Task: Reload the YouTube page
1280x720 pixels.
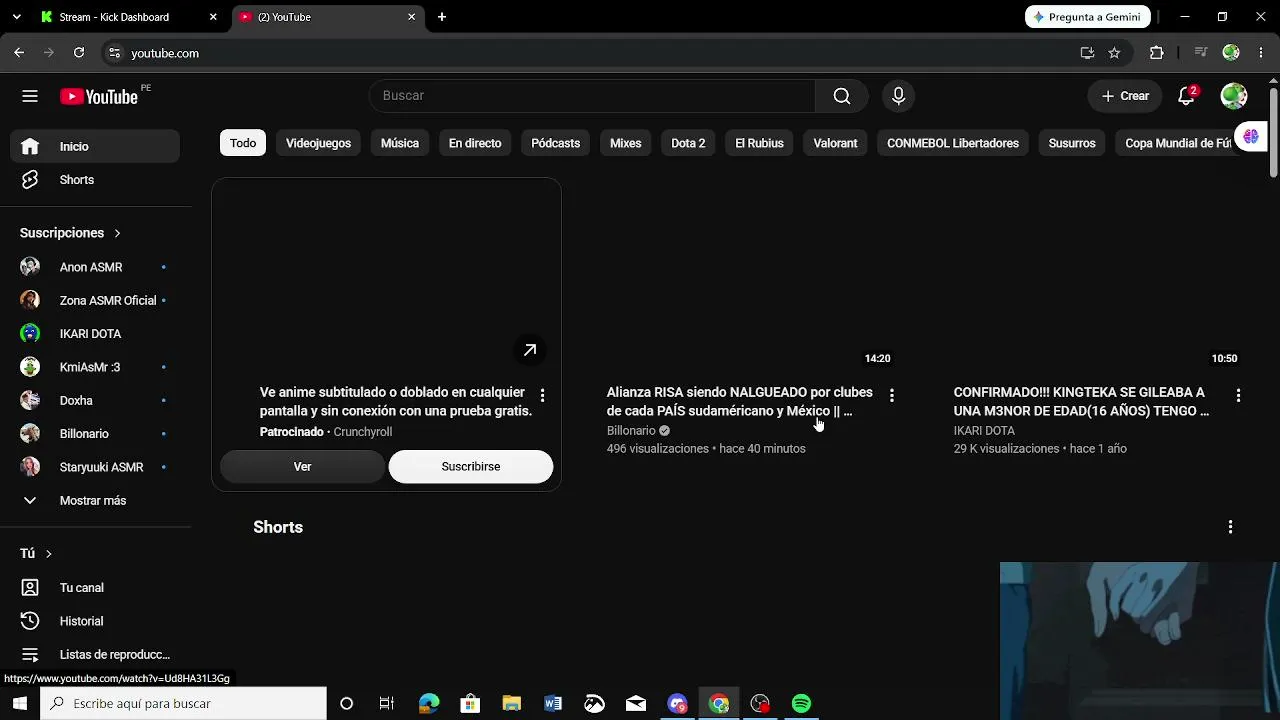Action: tap(79, 53)
